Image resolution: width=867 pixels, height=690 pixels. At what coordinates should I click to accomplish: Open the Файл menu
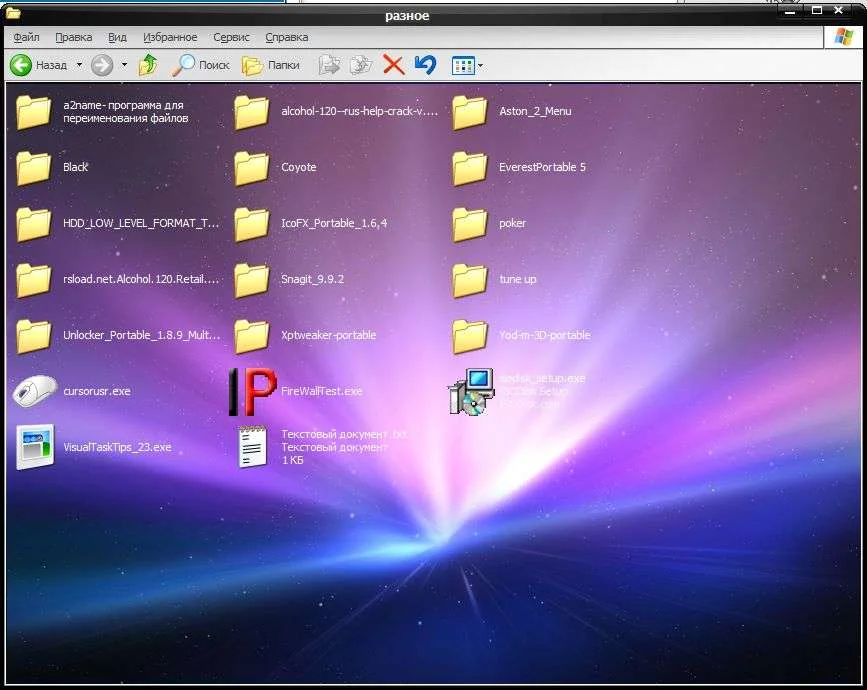[x=26, y=37]
